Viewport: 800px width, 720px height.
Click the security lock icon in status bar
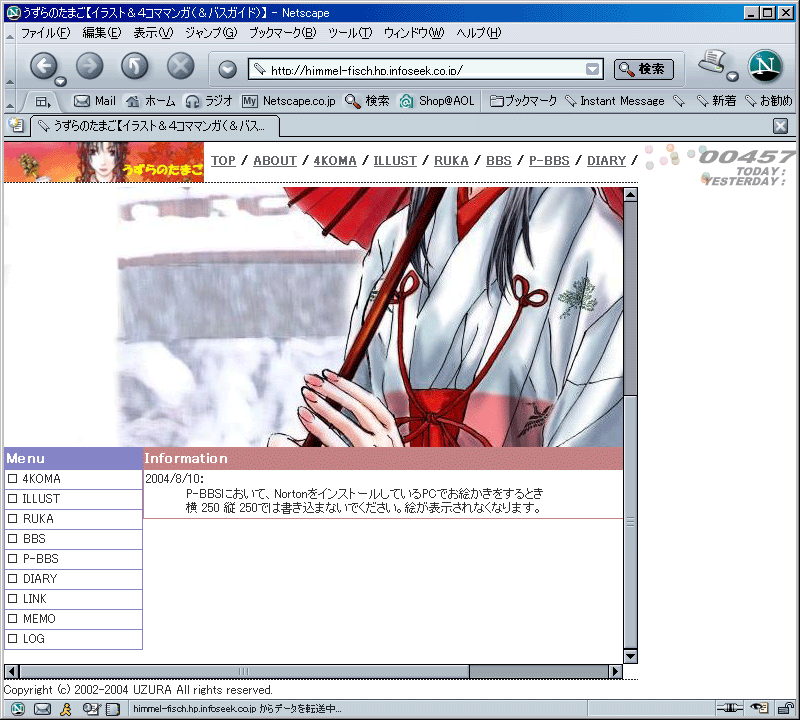(x=786, y=708)
